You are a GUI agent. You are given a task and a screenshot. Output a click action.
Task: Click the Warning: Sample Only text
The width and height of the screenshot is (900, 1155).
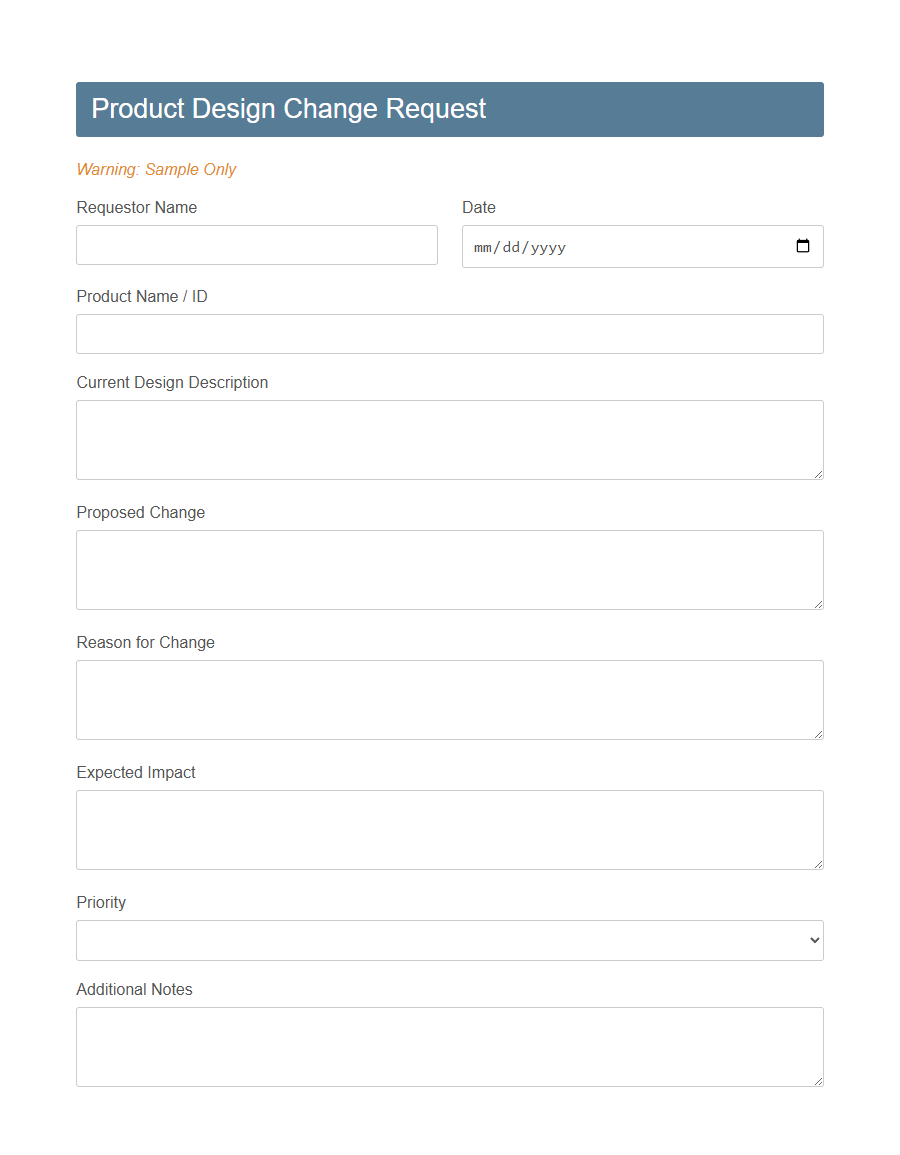(156, 169)
